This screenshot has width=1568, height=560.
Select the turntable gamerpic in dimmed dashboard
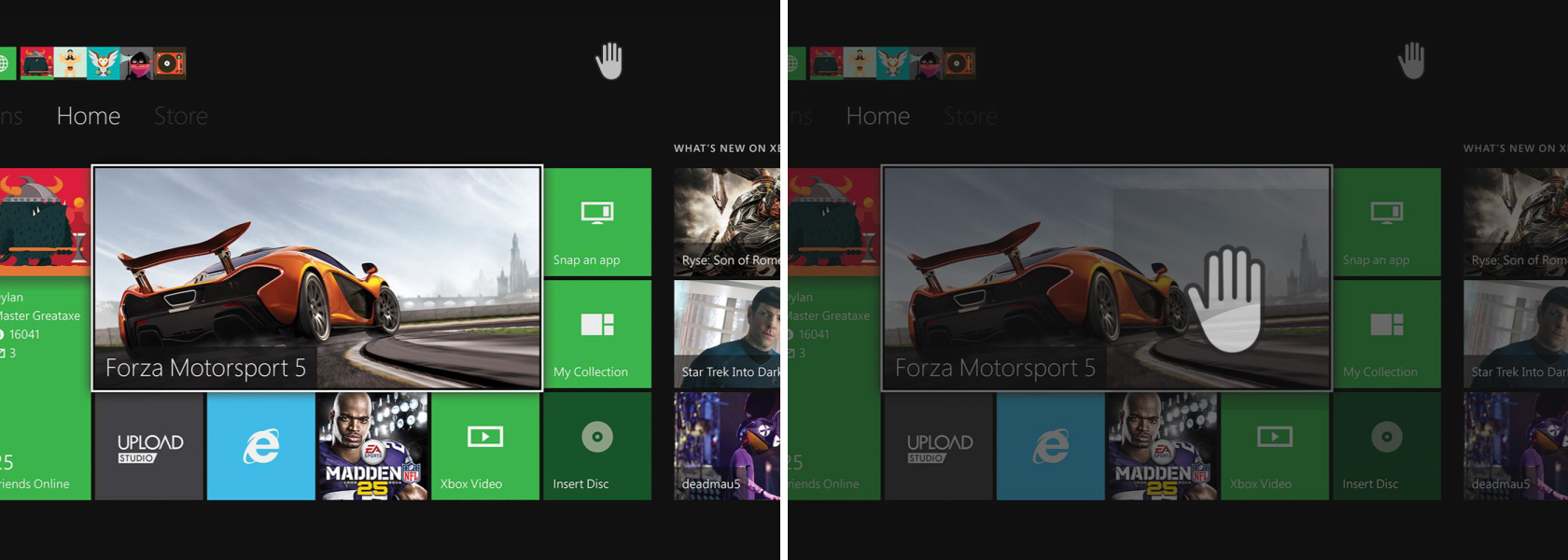click(x=959, y=63)
